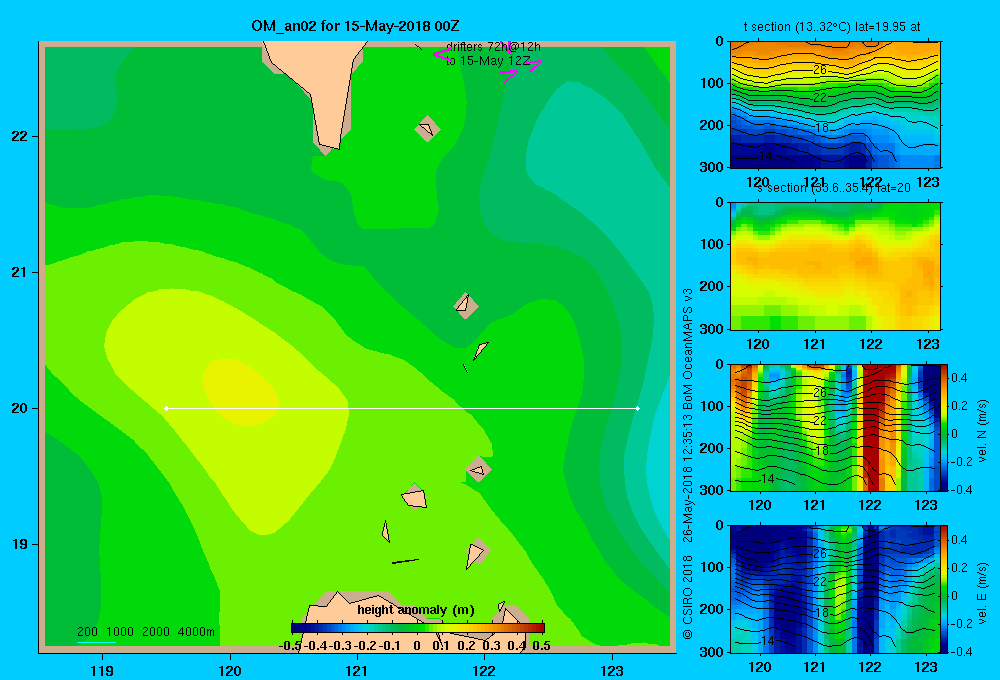Click longitude label 119 on main map
This screenshot has height=680, width=1000.
[x=102, y=670]
